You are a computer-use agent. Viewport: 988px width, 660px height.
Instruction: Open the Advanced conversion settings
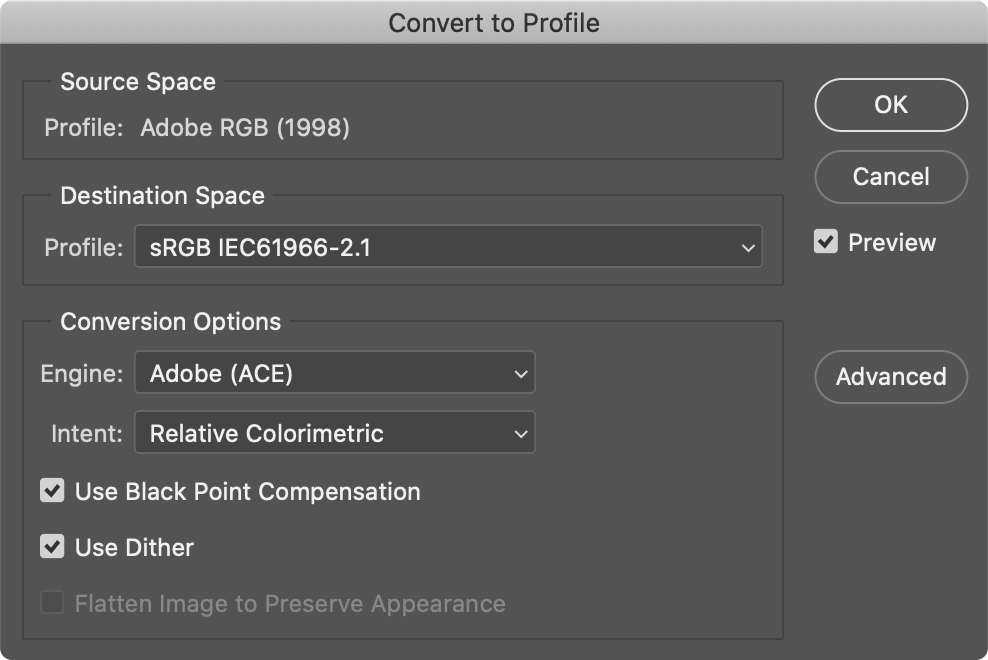890,377
